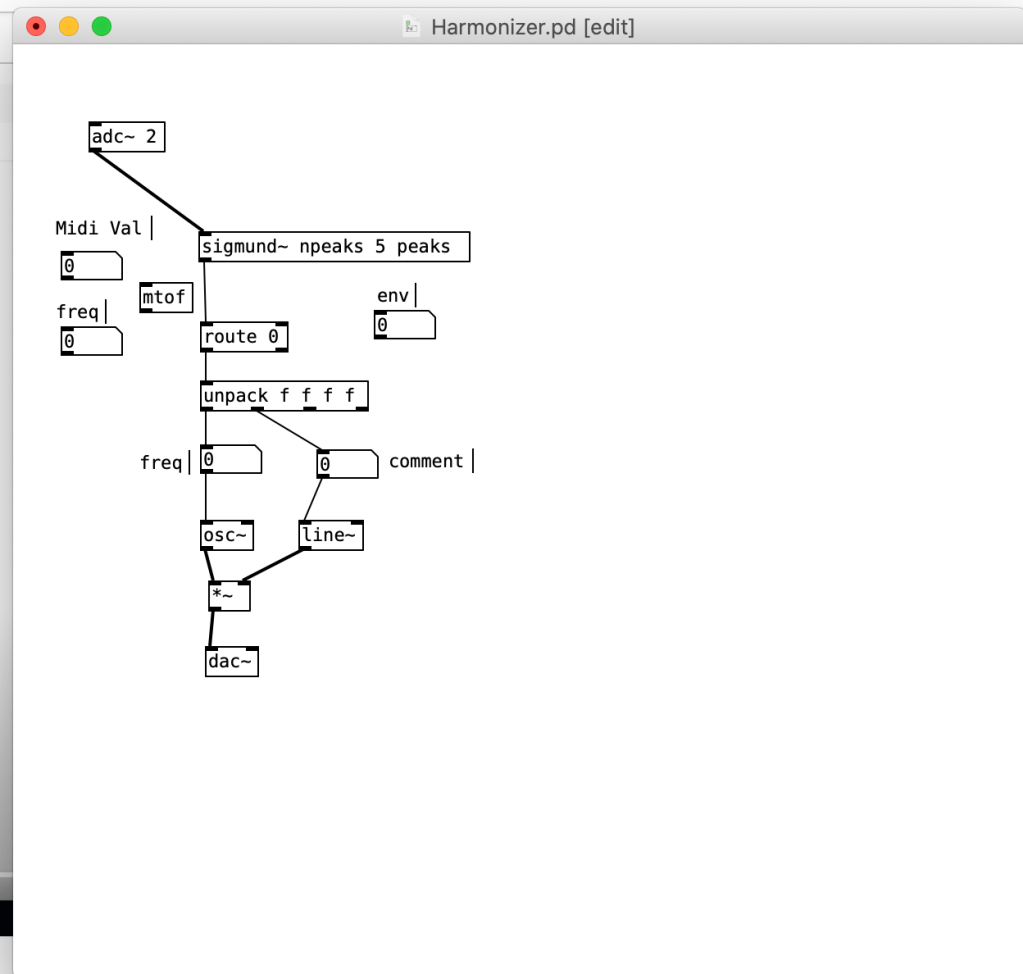Click the number box above osc~

[x=231, y=460]
